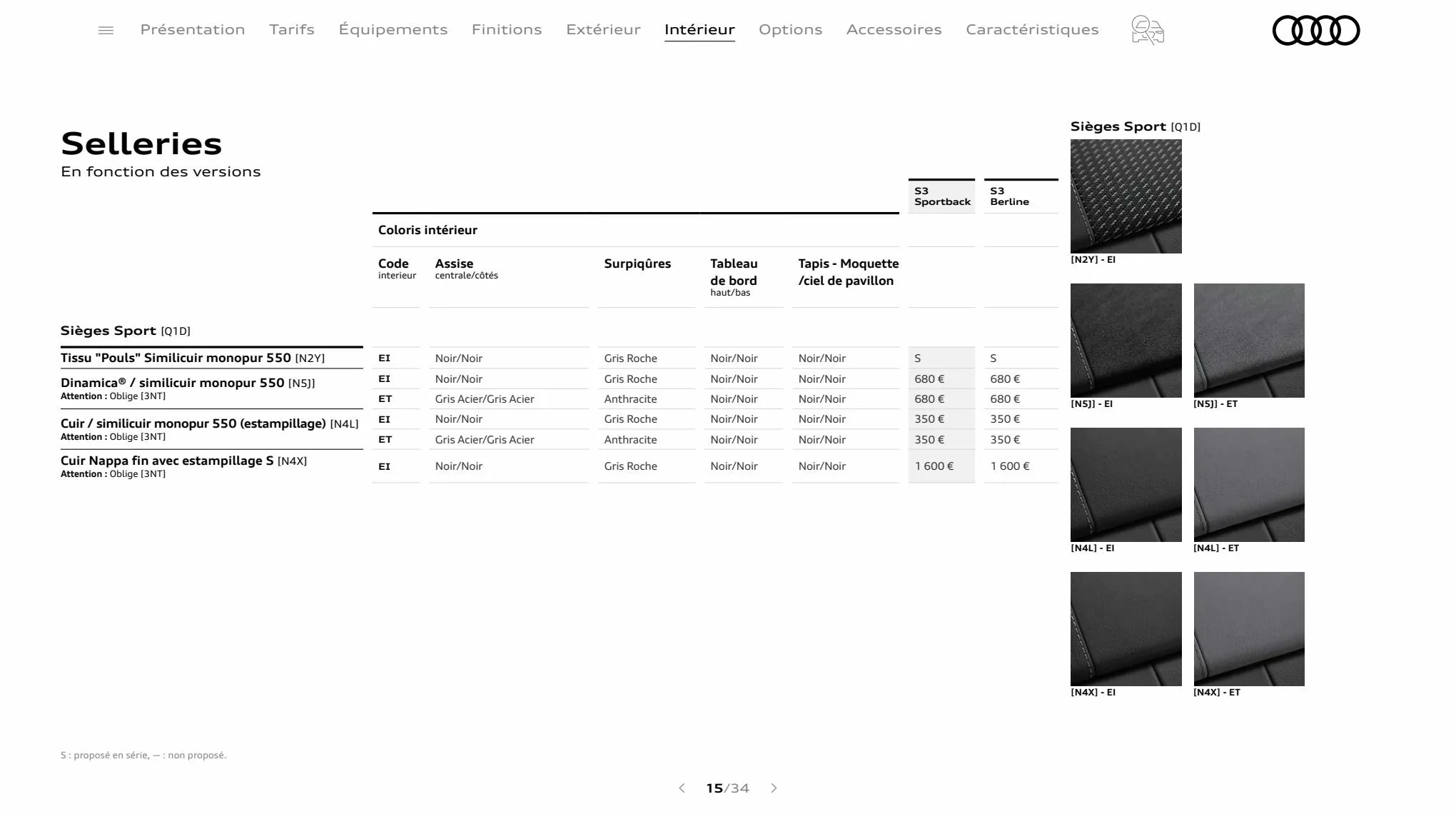This screenshot has width=1456, height=819.
Task: Switch to Finitions tab
Action: (507, 29)
